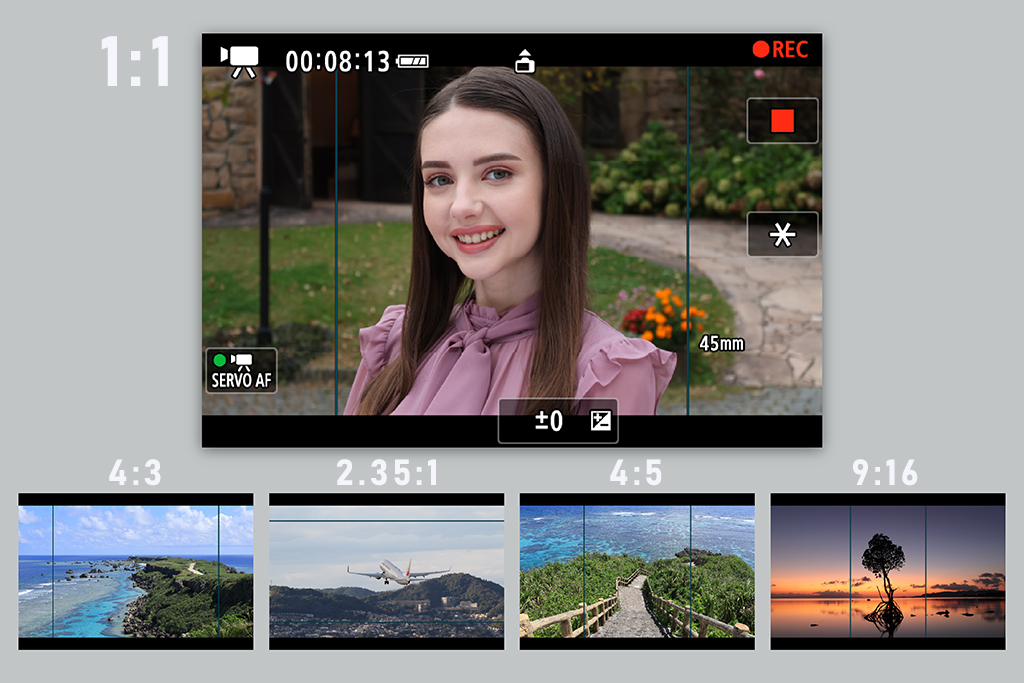Toggle the SERVO AF setting
The width and height of the screenshot is (1024, 683).
(241, 371)
